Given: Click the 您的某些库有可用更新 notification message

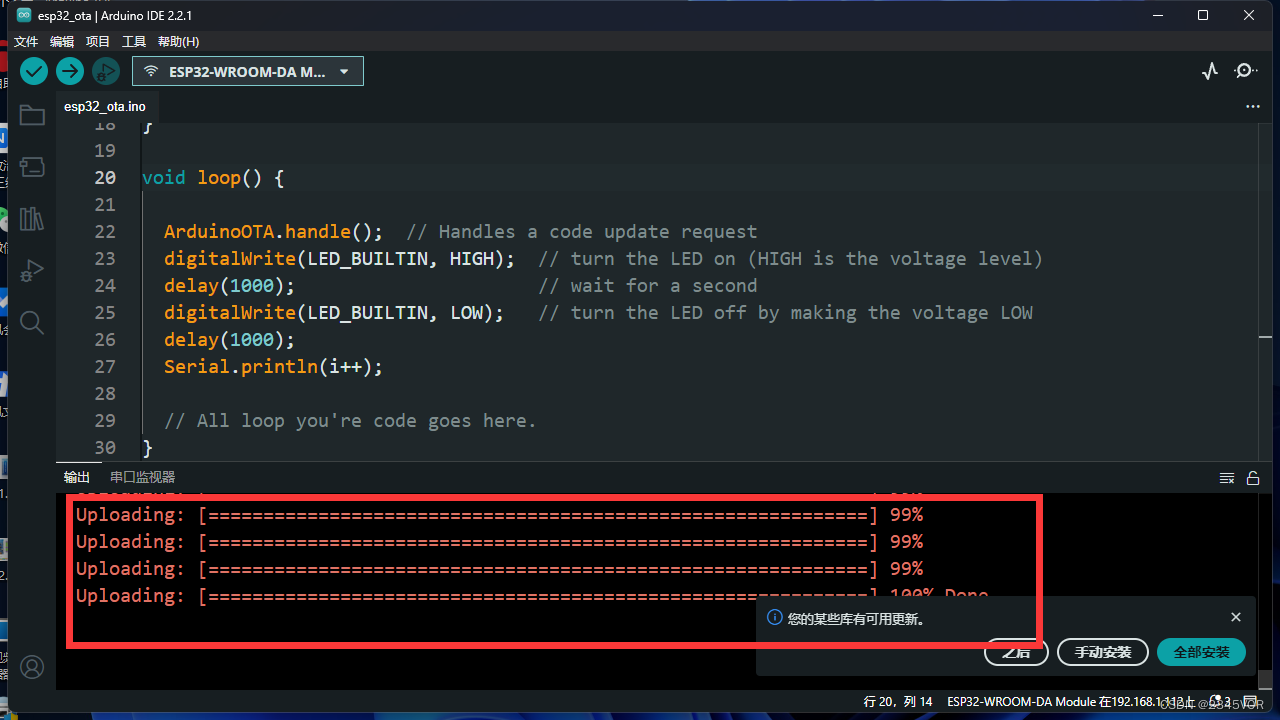Looking at the screenshot, I should tap(856, 619).
